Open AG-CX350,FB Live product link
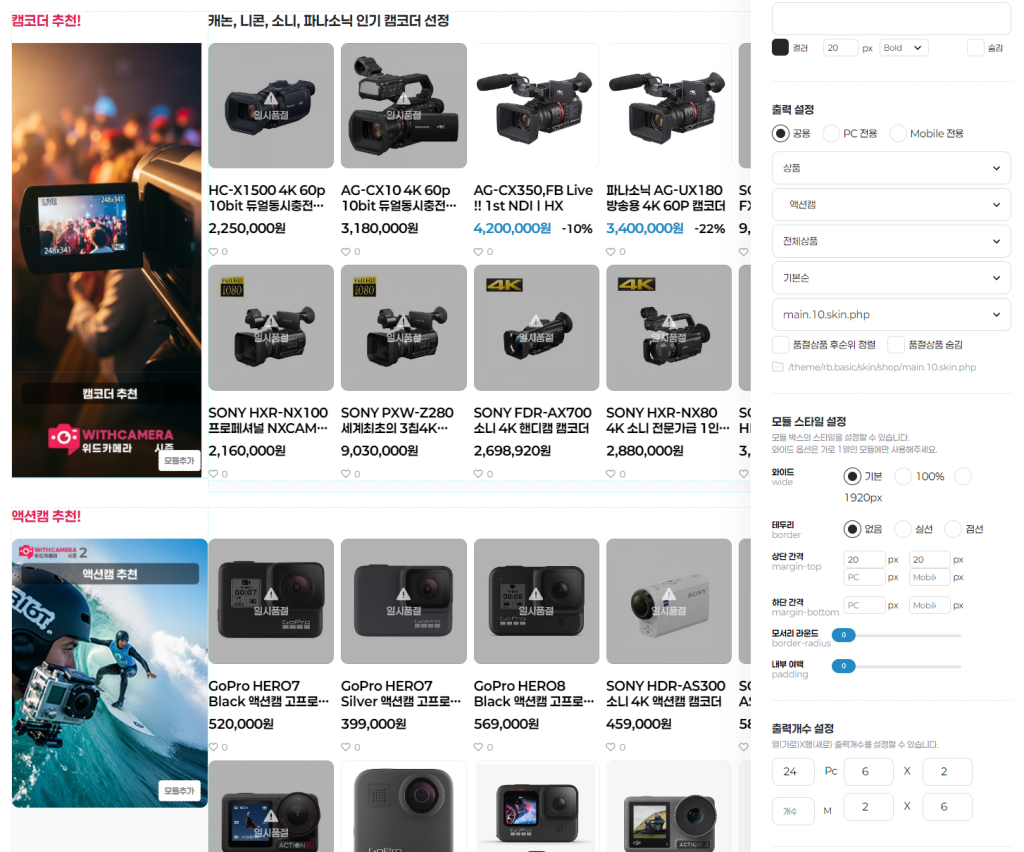The height and width of the screenshot is (852, 1024). [x=533, y=198]
